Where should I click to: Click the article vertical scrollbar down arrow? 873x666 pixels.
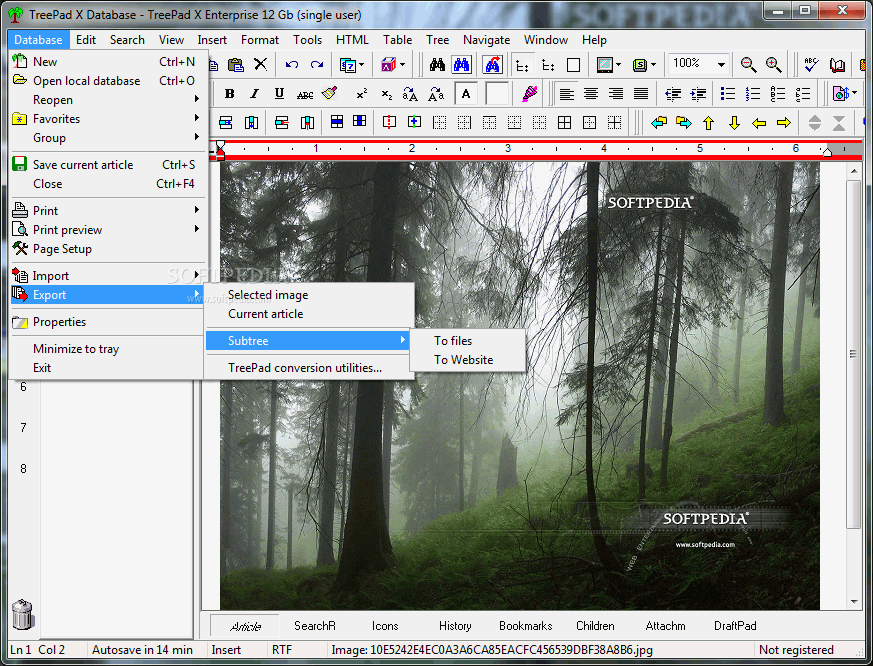pyautogui.click(x=854, y=601)
